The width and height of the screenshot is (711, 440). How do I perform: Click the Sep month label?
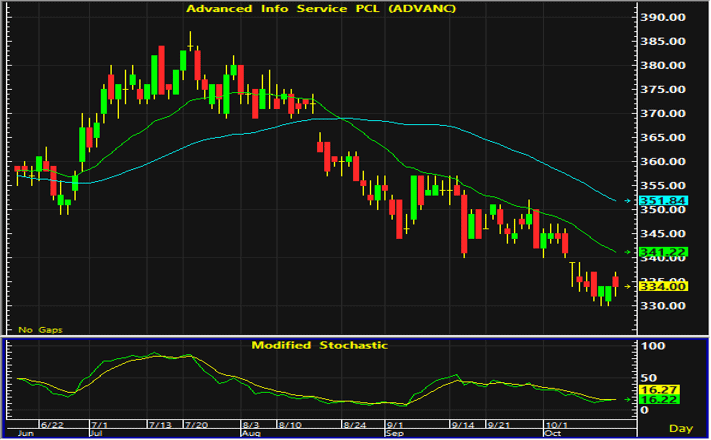point(395,433)
